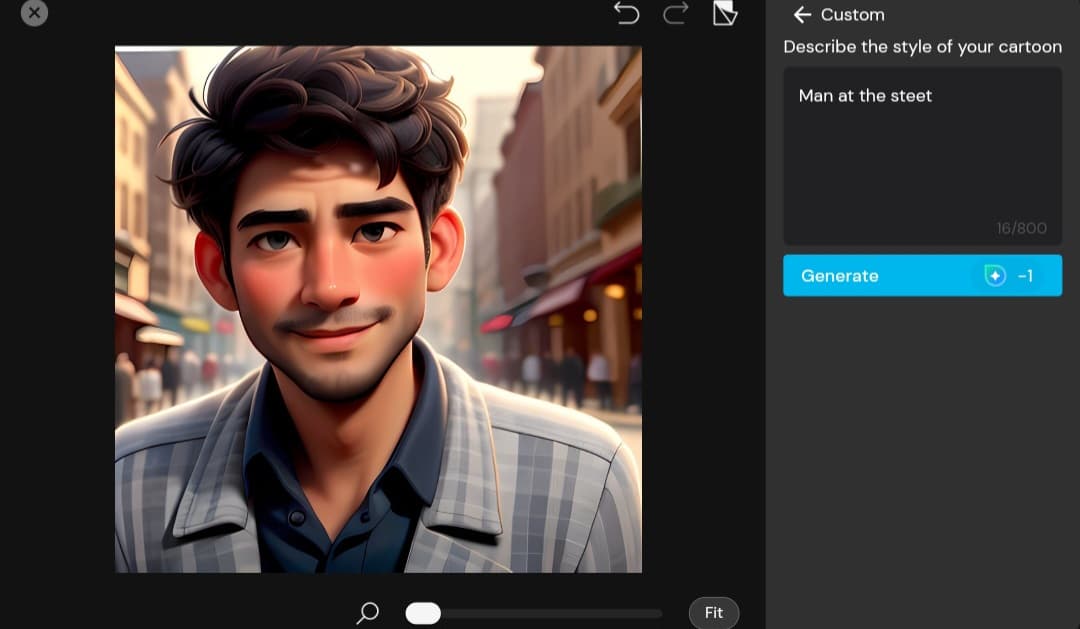Go back using the Custom arrow

click(802, 14)
